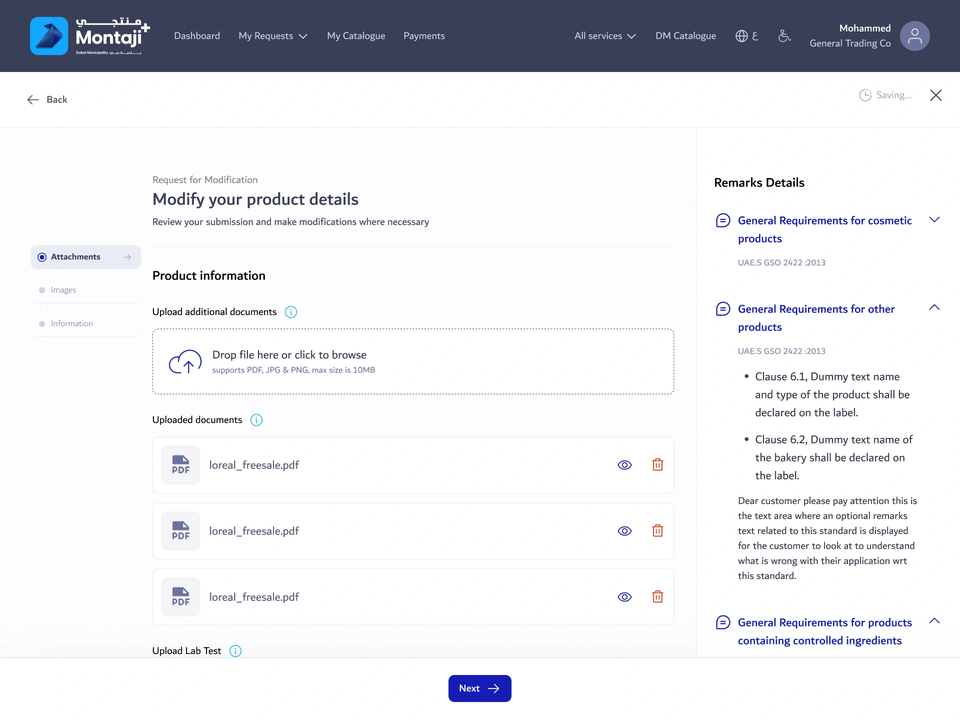The image size is (960, 720).
Task: Click the info icon beside Upload Lab Test
Action: [x=235, y=651]
